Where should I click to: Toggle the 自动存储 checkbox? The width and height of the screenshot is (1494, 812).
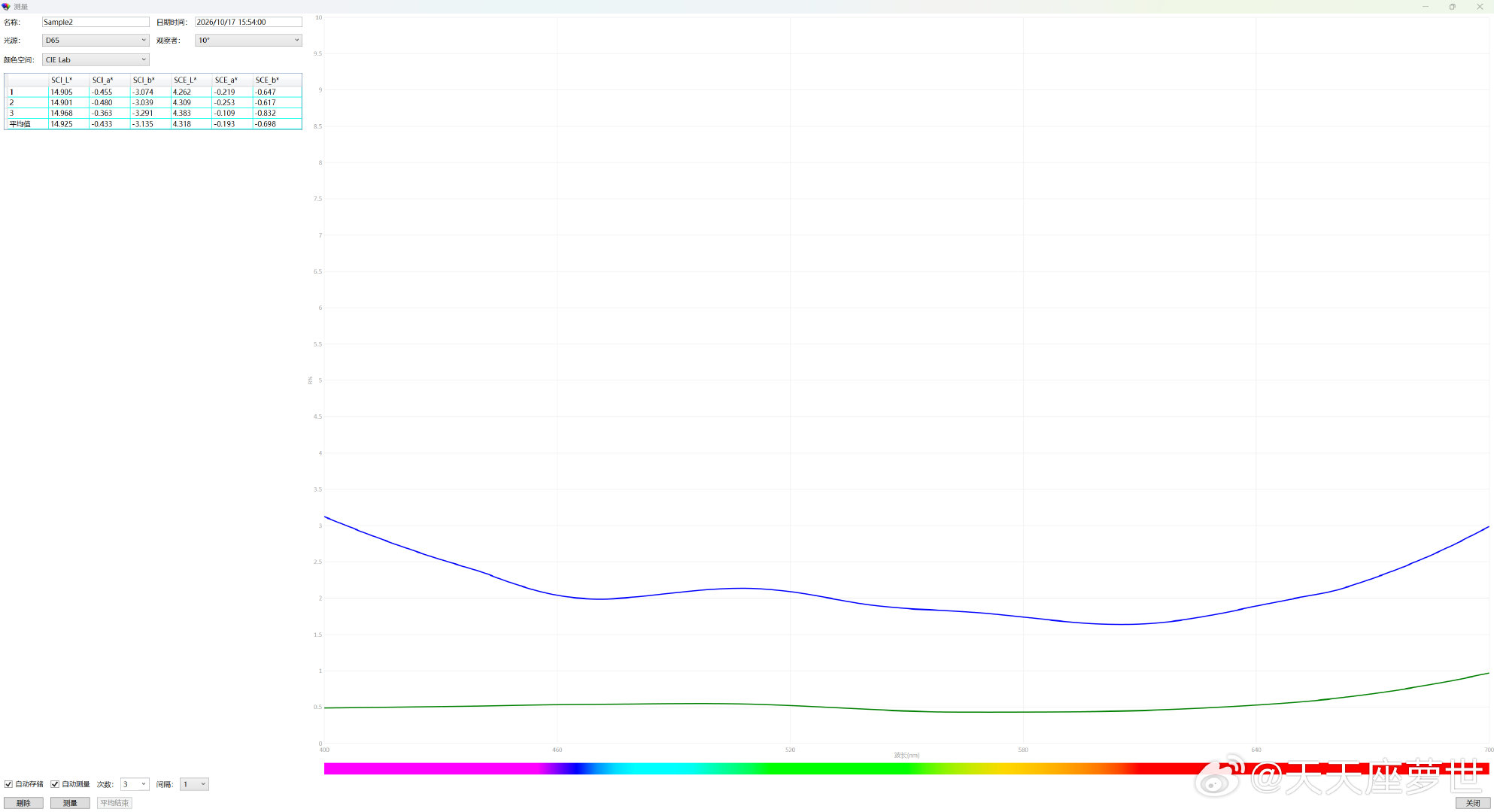coord(9,784)
